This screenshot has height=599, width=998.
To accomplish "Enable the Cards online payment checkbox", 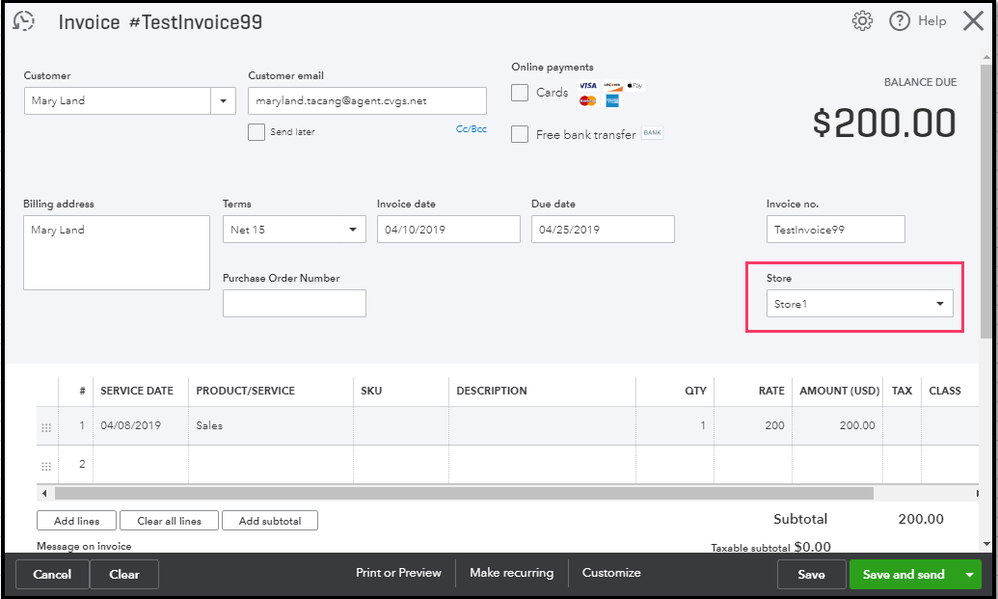I will (x=520, y=93).
